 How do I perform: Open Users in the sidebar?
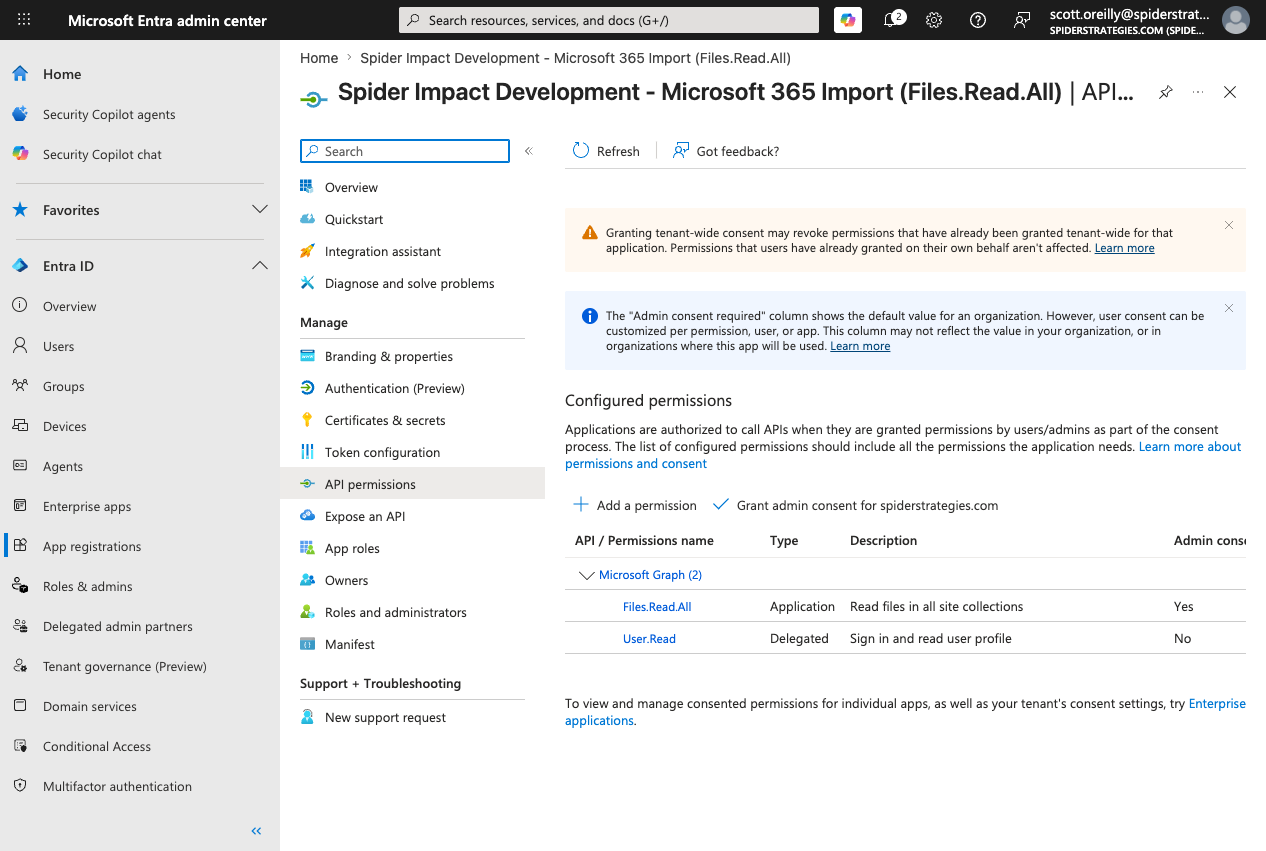click(x=58, y=346)
